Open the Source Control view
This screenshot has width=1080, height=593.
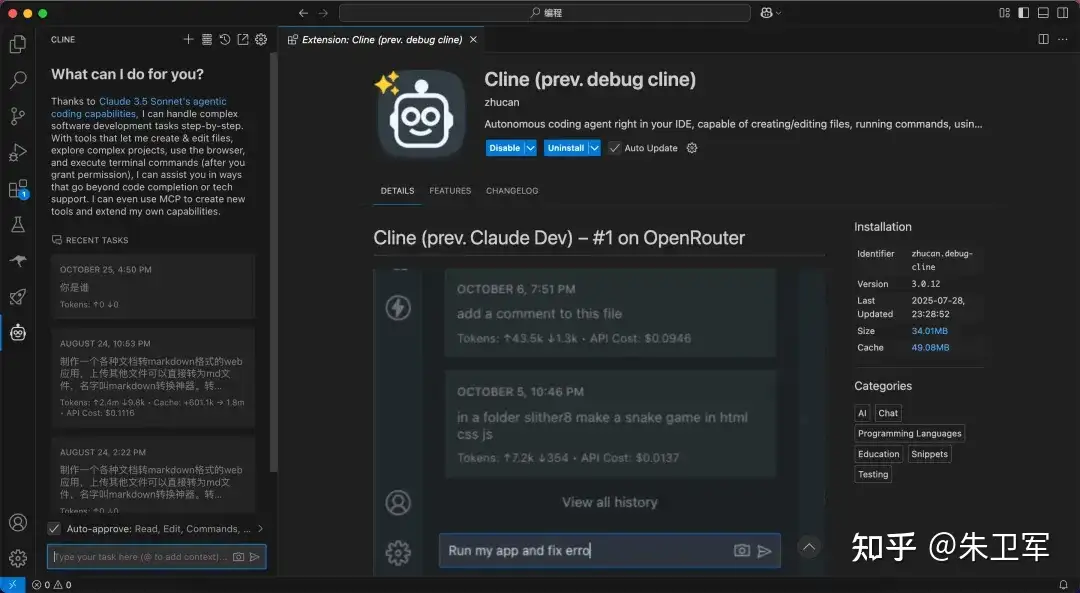pyautogui.click(x=18, y=116)
